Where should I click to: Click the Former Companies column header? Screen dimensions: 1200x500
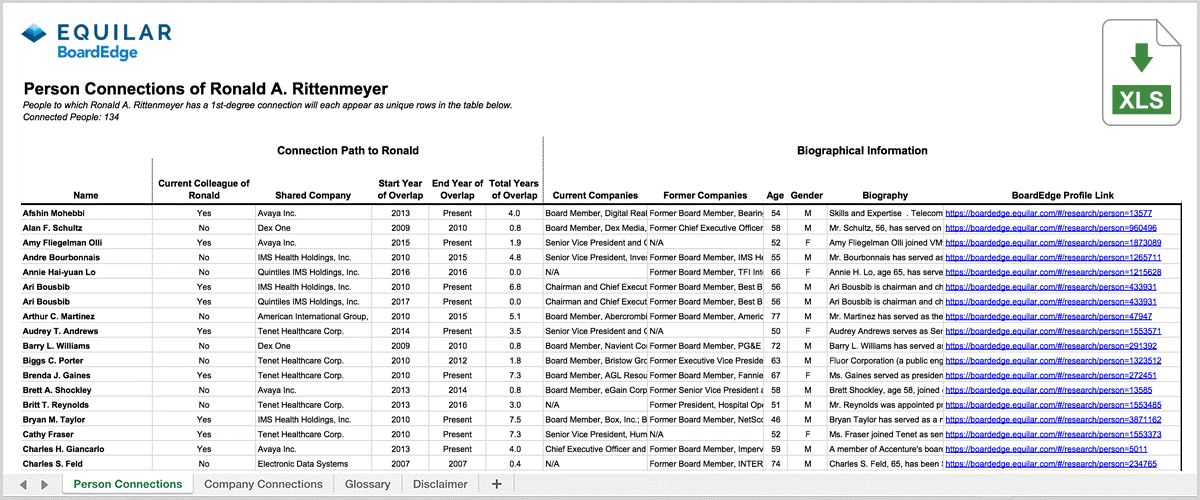(x=705, y=196)
